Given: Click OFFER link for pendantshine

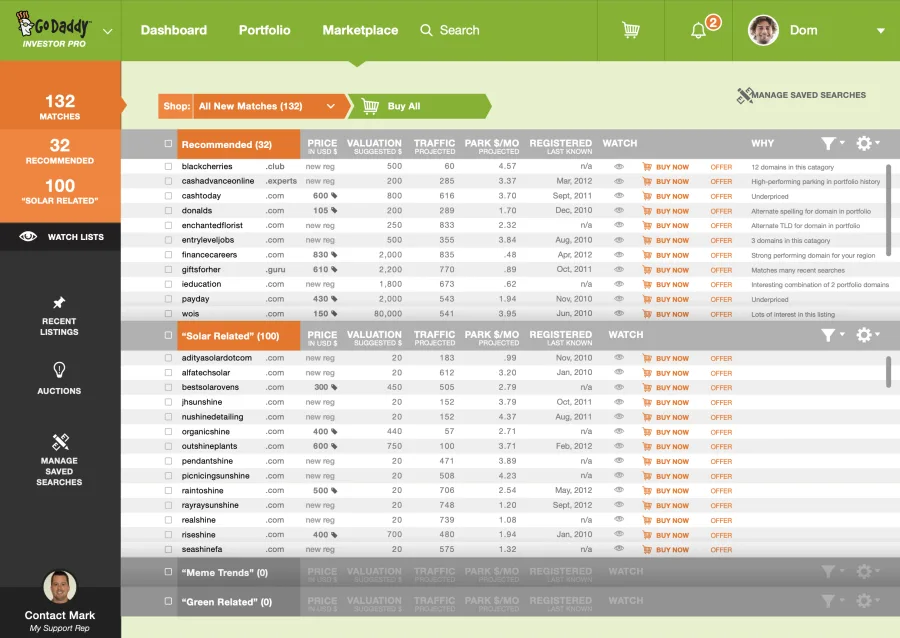Looking at the screenshot, I should [721, 461].
